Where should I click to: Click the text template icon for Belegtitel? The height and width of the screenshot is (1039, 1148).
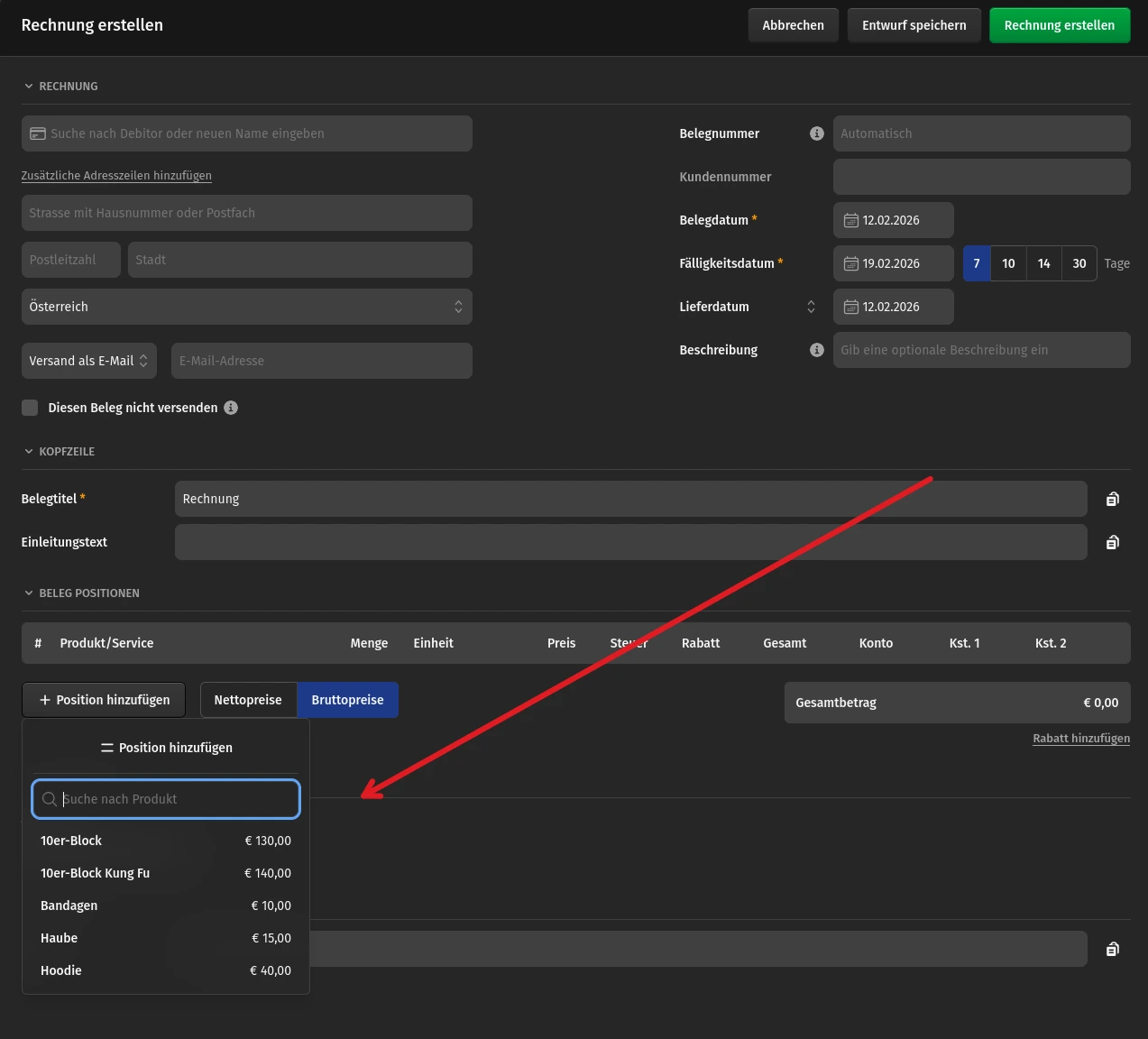pos(1113,499)
